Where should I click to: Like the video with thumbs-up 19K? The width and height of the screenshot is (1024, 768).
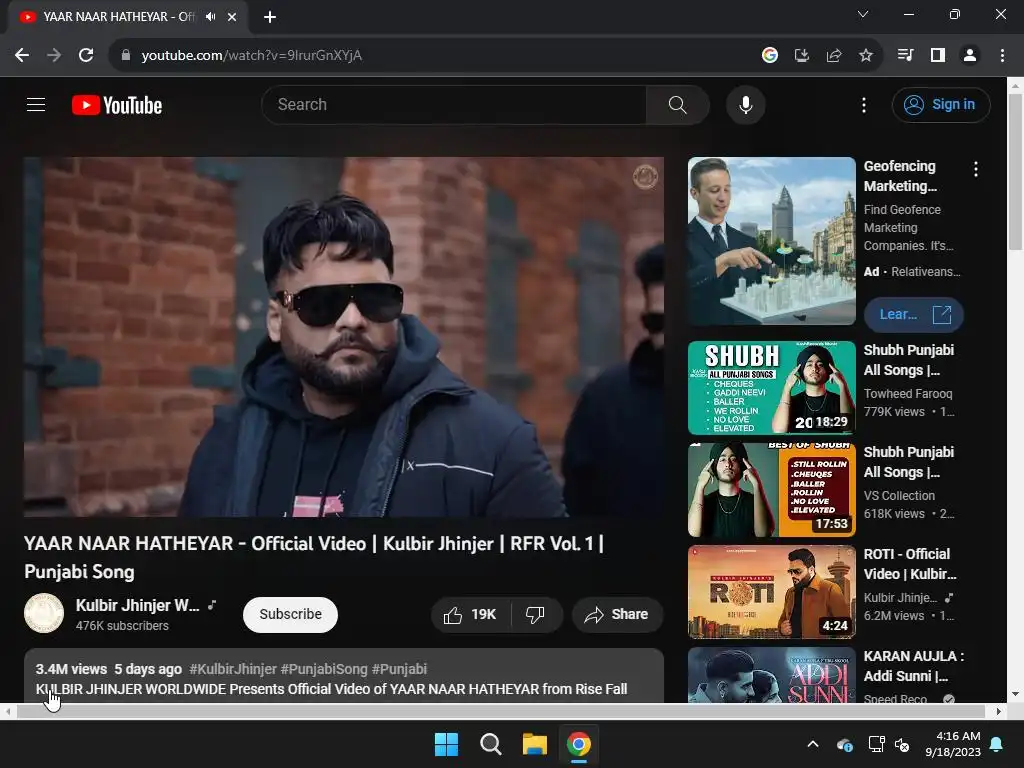point(470,615)
